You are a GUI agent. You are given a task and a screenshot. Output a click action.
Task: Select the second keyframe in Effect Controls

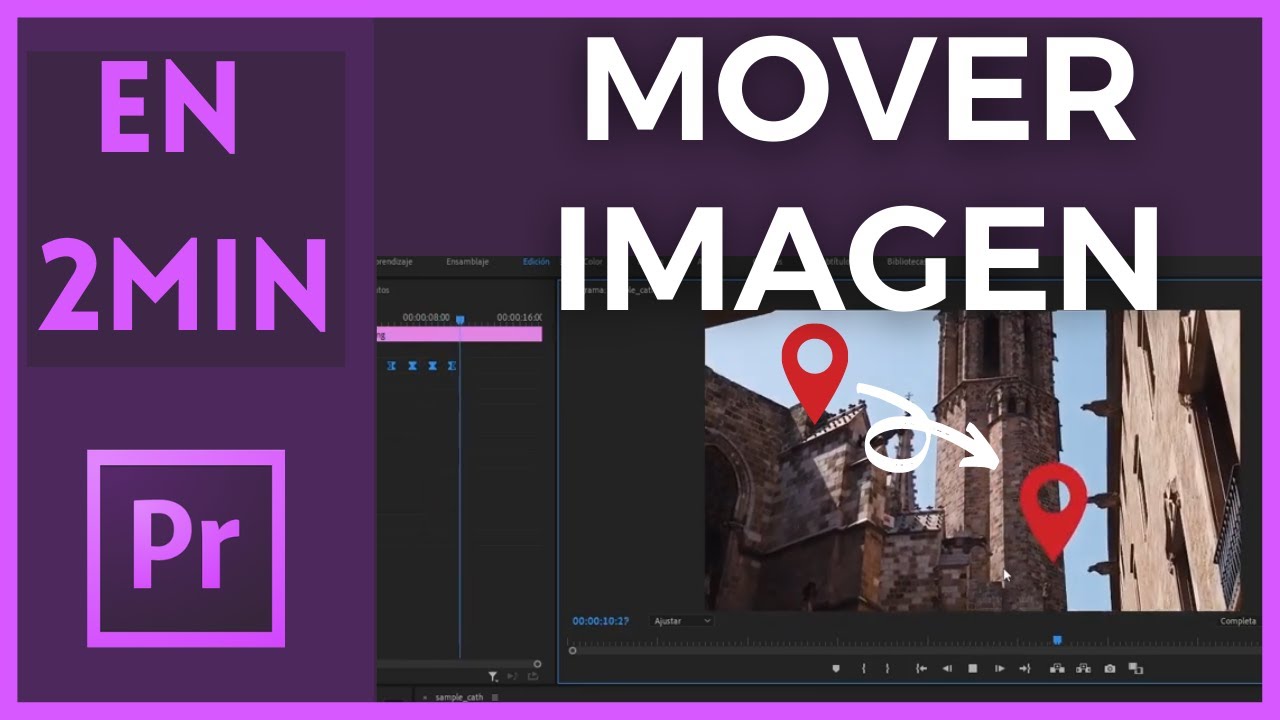(412, 366)
